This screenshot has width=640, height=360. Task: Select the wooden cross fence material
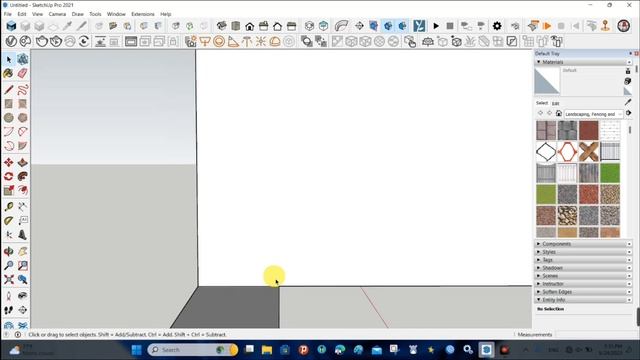coord(589,151)
